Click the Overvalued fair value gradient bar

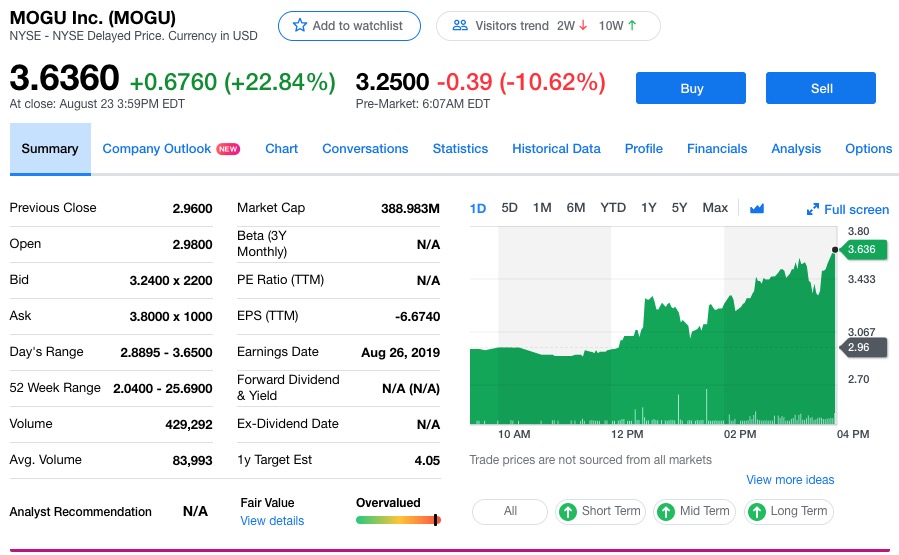[x=398, y=520]
